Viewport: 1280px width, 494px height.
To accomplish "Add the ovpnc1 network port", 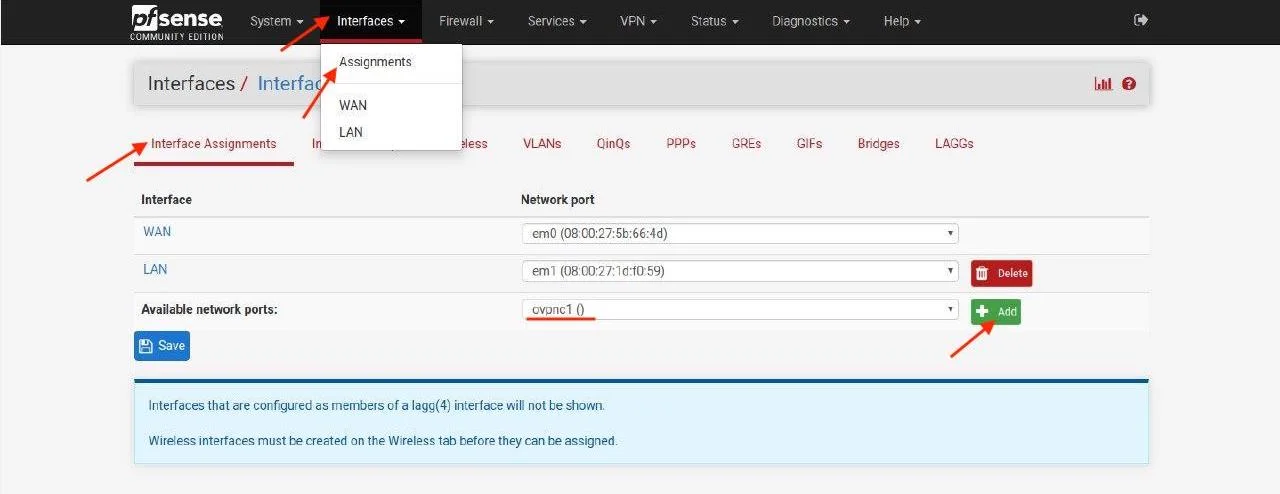I will pos(995,311).
